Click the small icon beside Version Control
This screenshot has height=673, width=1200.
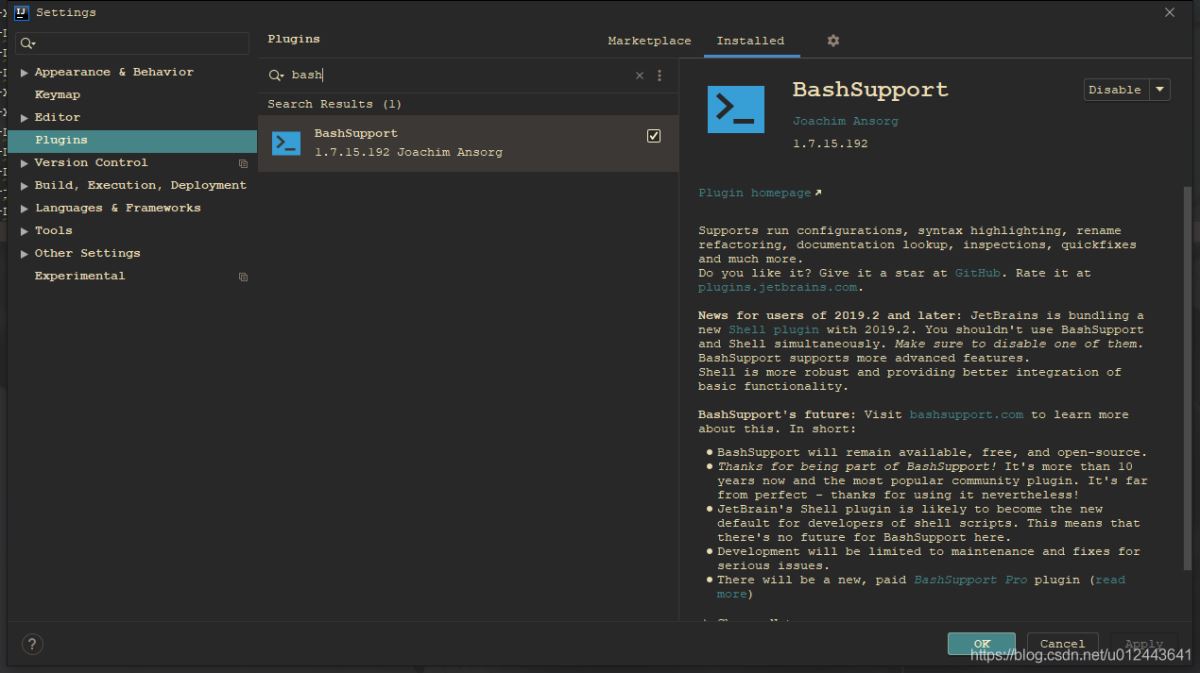point(243,163)
